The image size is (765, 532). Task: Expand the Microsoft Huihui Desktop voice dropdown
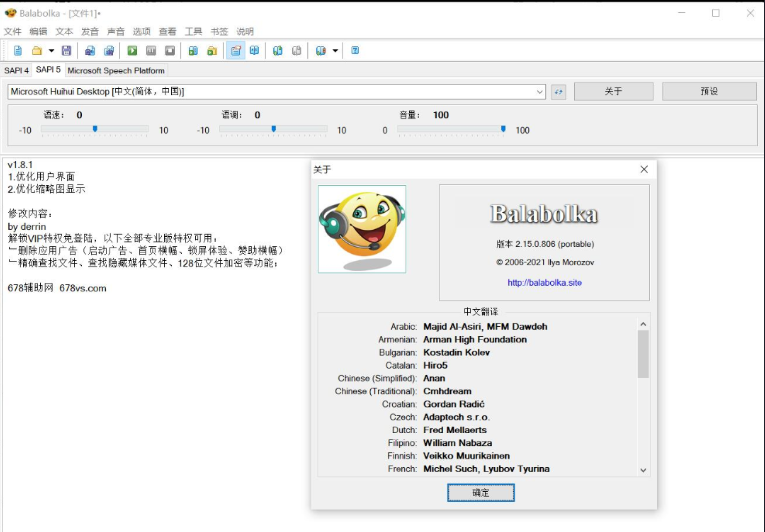(540, 91)
